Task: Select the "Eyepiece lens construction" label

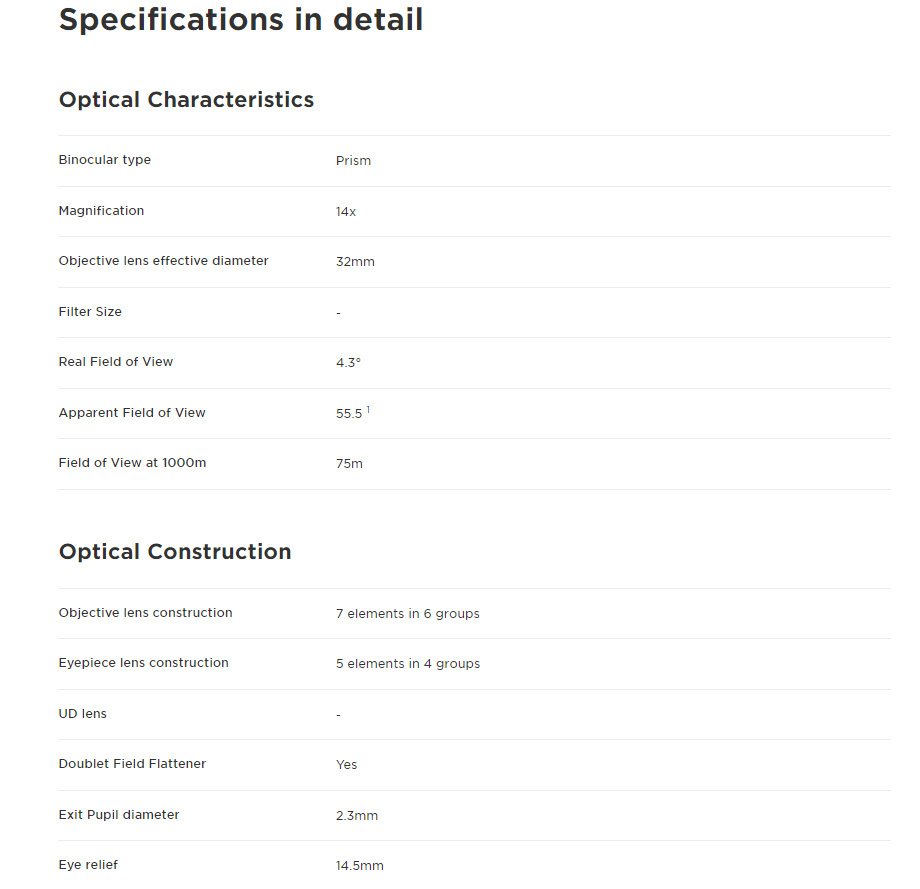Action: [x=143, y=663]
